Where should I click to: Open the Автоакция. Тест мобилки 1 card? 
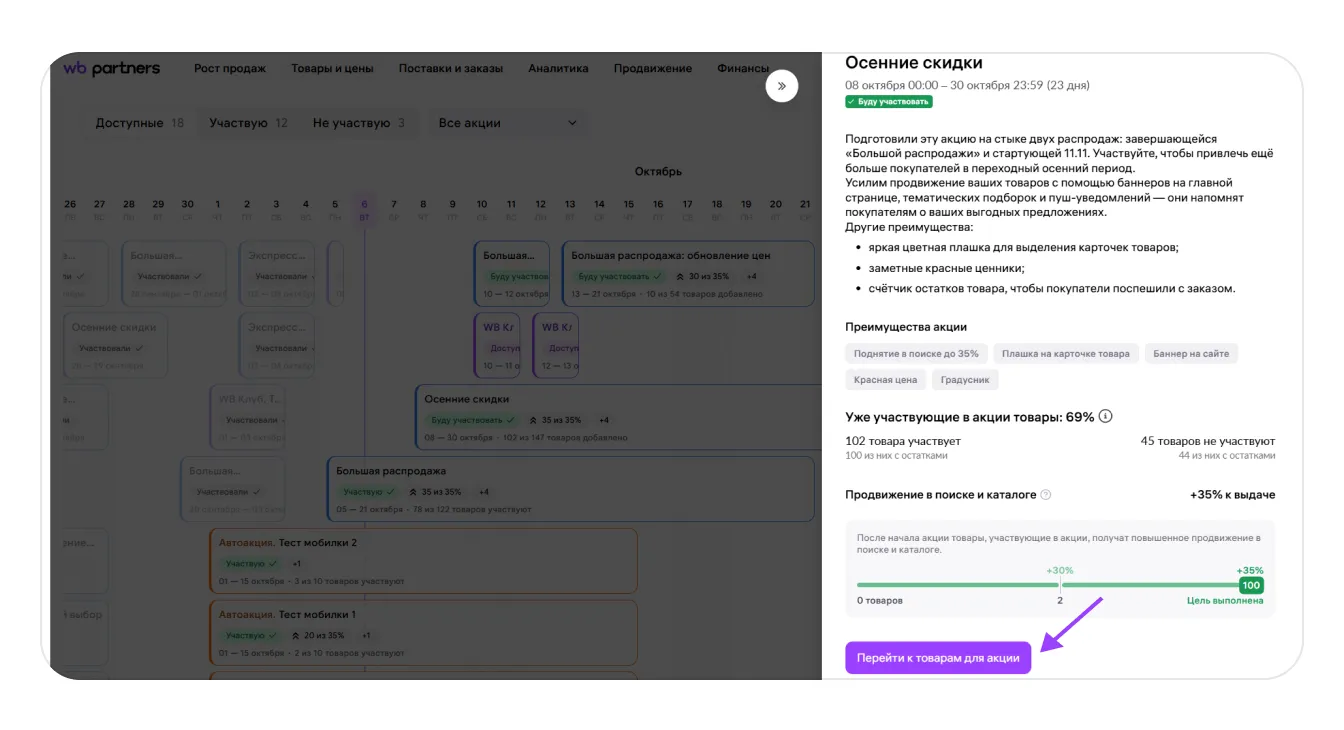(x=423, y=633)
